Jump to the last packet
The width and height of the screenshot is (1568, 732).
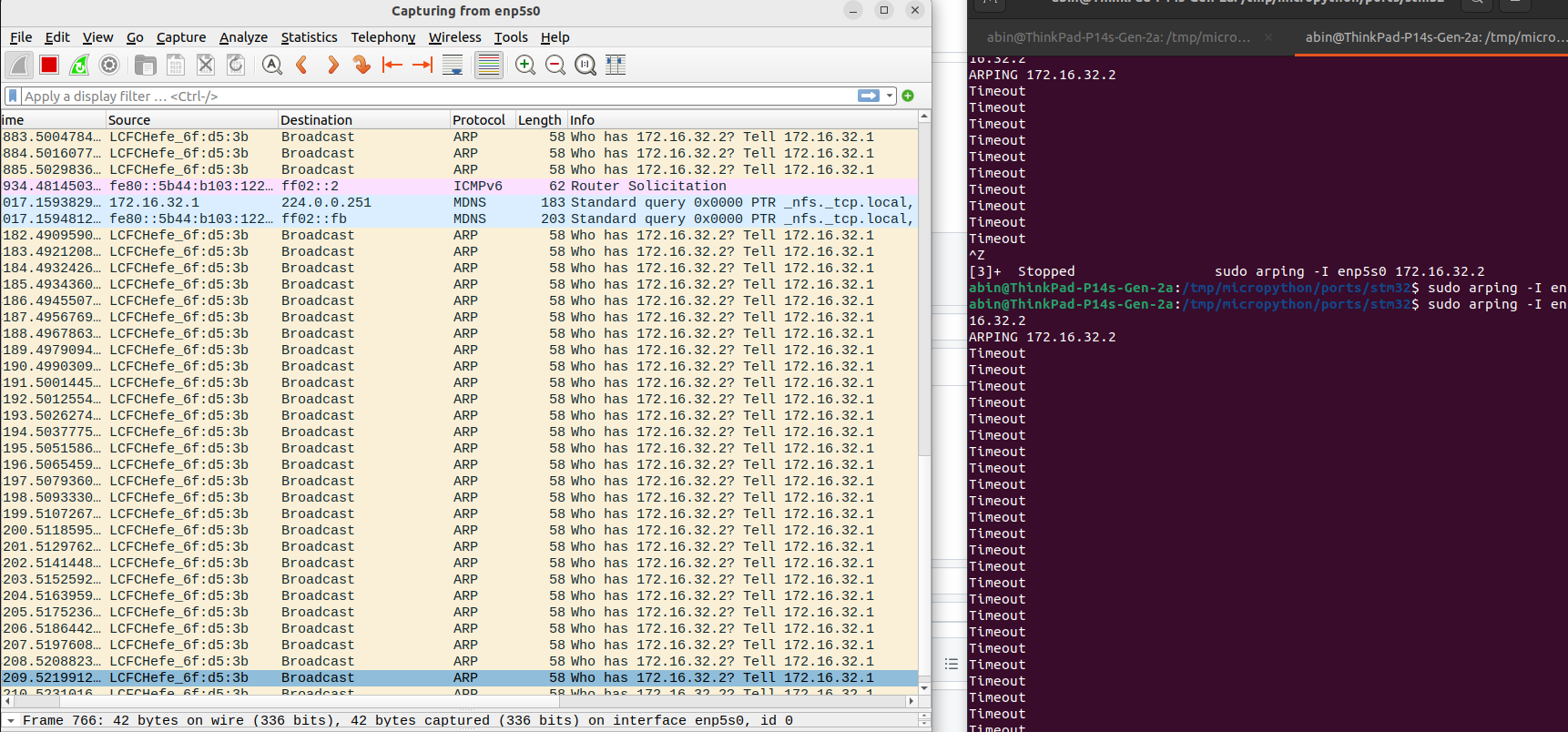423,65
